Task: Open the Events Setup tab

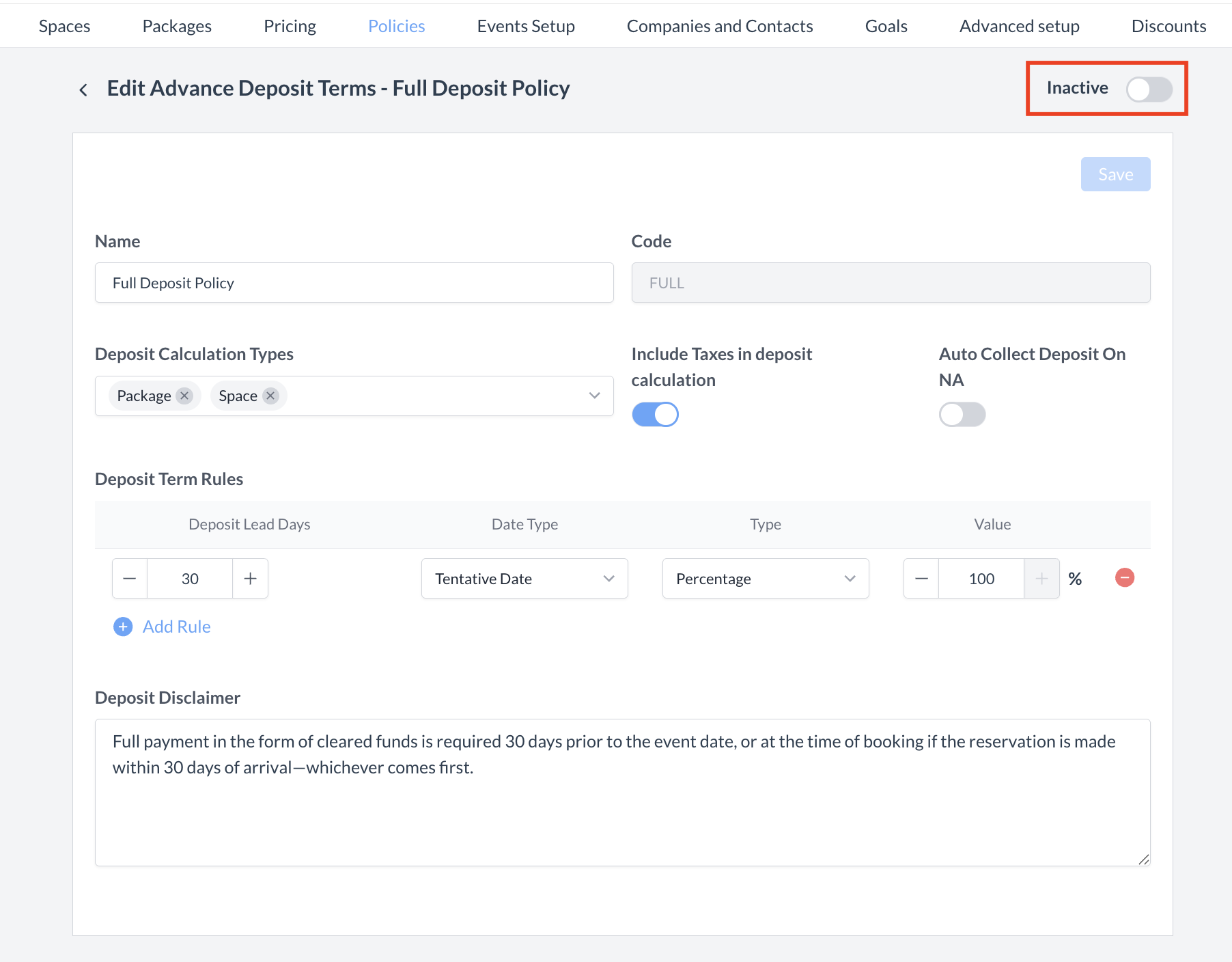Action: coord(526,26)
